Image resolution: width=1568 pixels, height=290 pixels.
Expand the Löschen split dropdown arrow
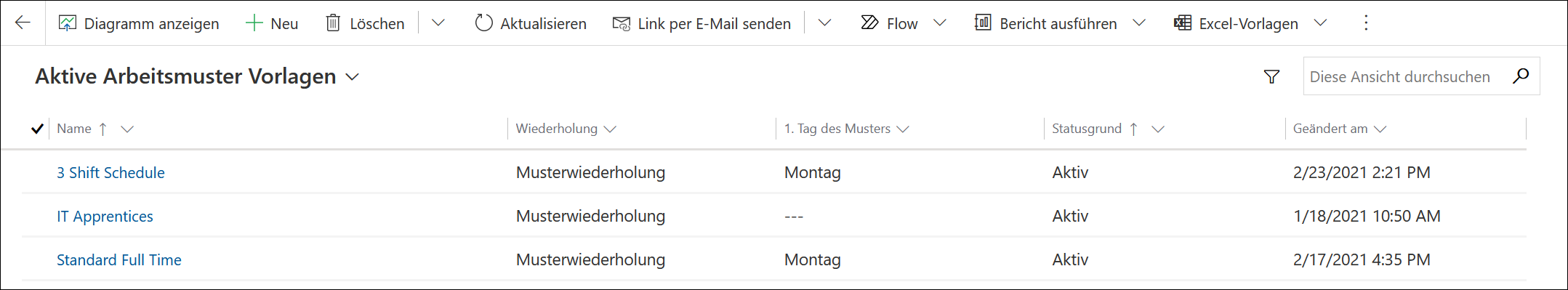(438, 23)
